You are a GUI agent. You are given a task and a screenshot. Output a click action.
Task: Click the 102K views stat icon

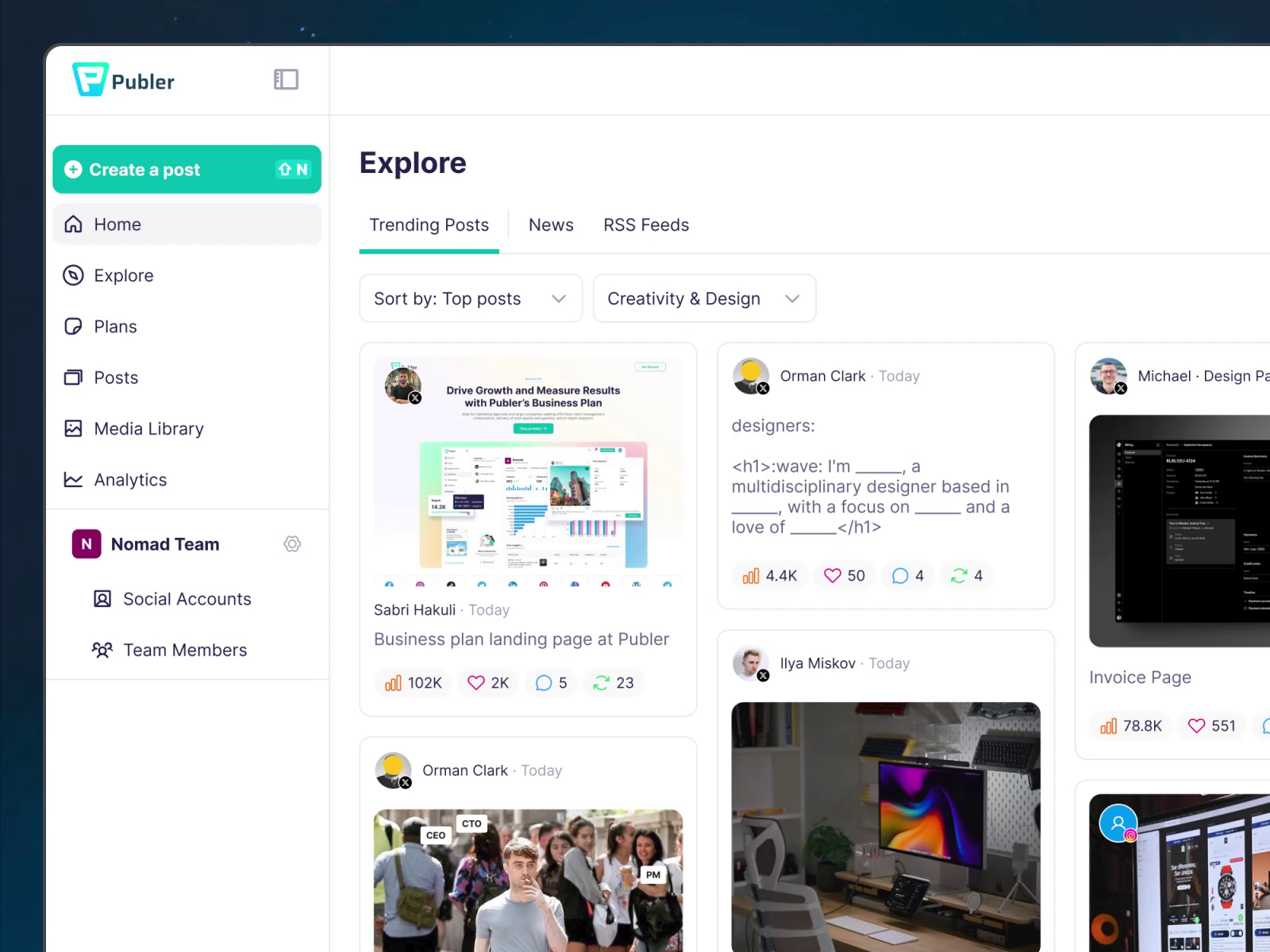pos(393,683)
